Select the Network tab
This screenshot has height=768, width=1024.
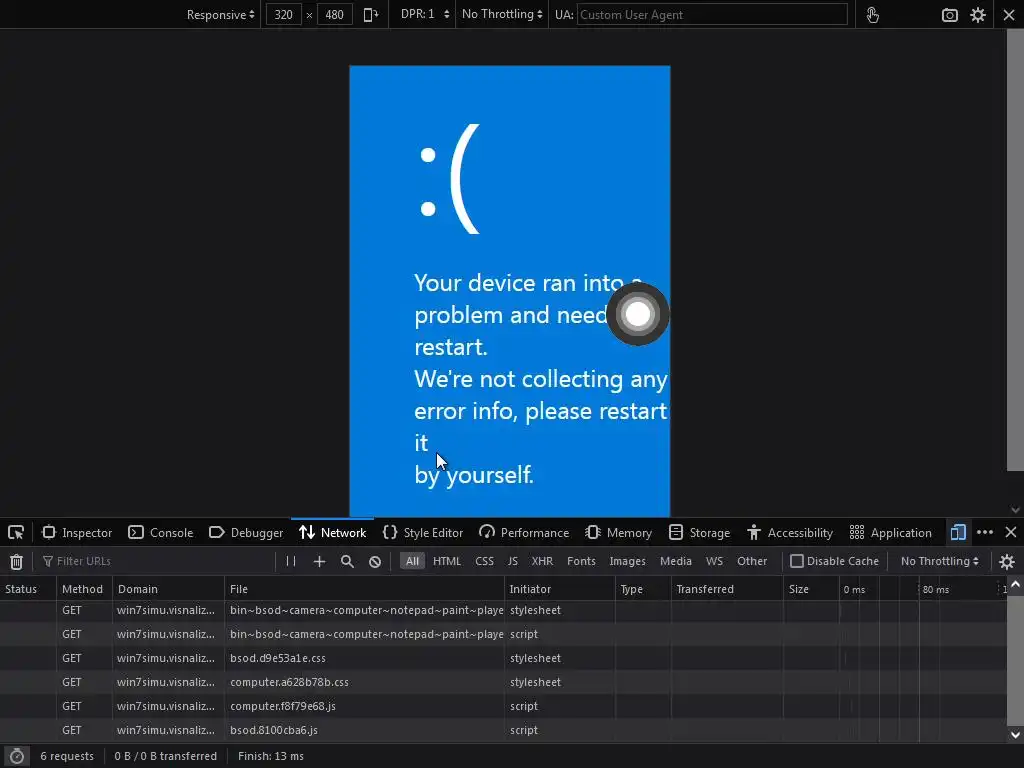click(x=332, y=533)
